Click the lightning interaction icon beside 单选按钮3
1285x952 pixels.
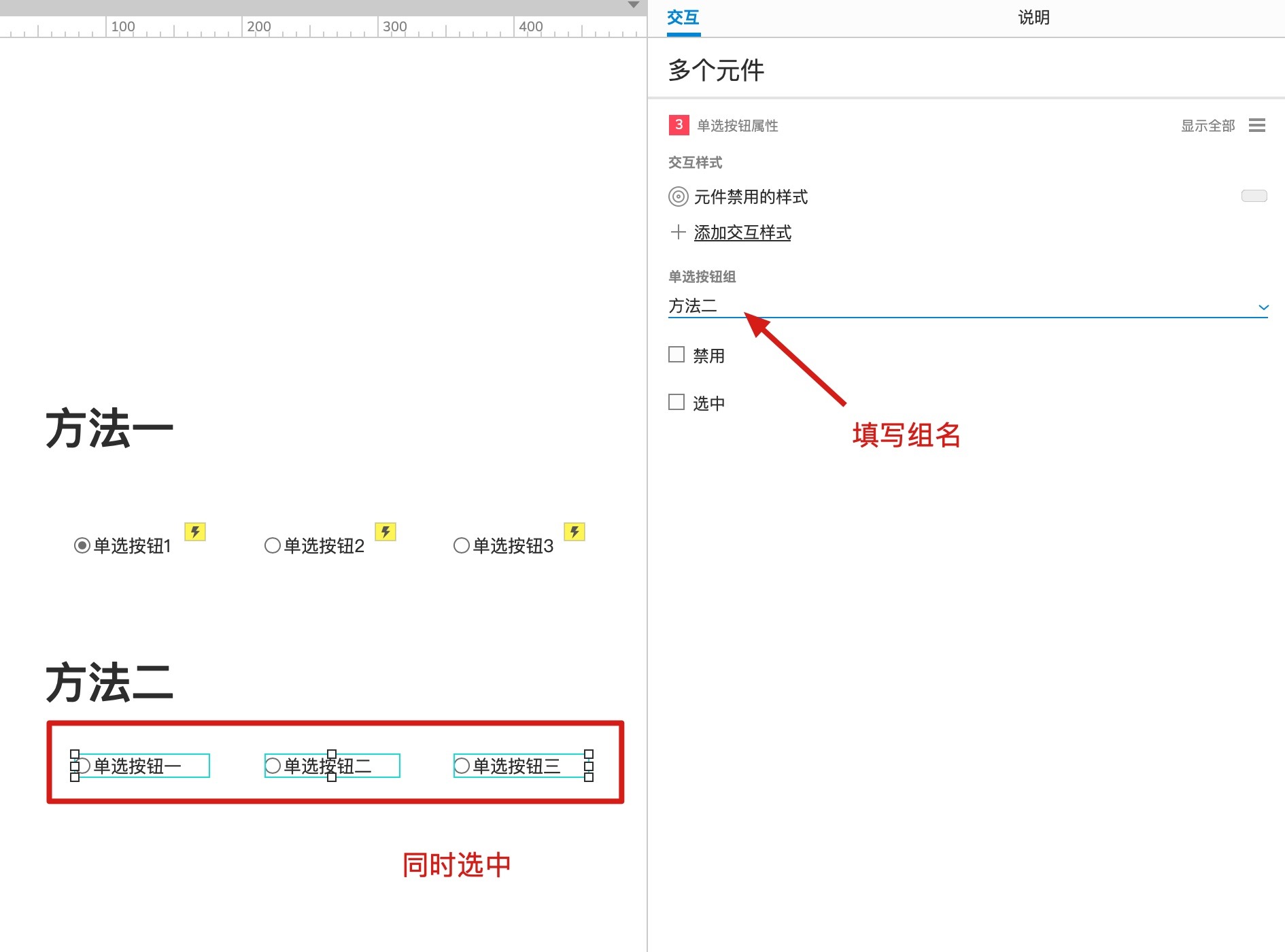[x=575, y=532]
